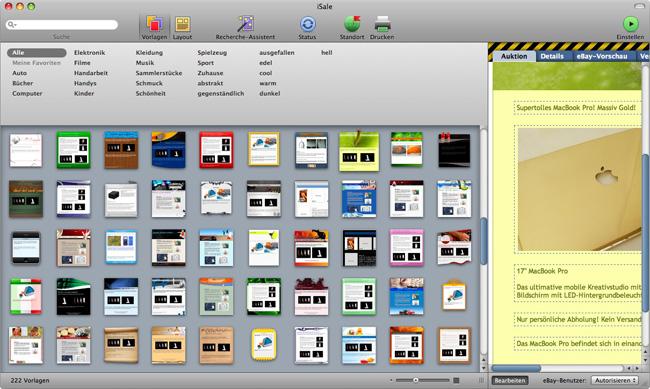
Task: Click the 'Nur persönliche Abholung!' text block
Action: [578, 320]
